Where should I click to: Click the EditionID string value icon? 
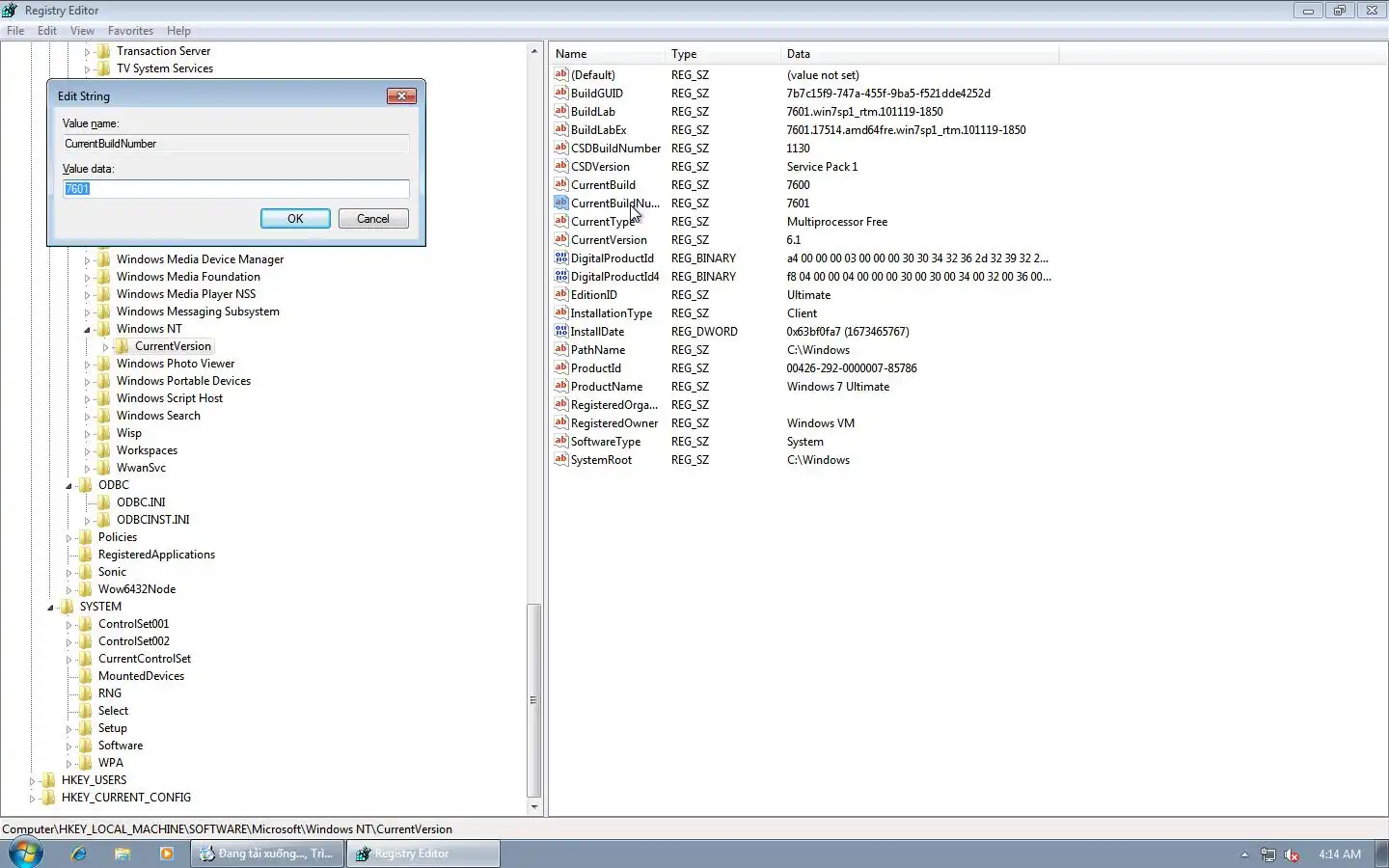pos(560,294)
